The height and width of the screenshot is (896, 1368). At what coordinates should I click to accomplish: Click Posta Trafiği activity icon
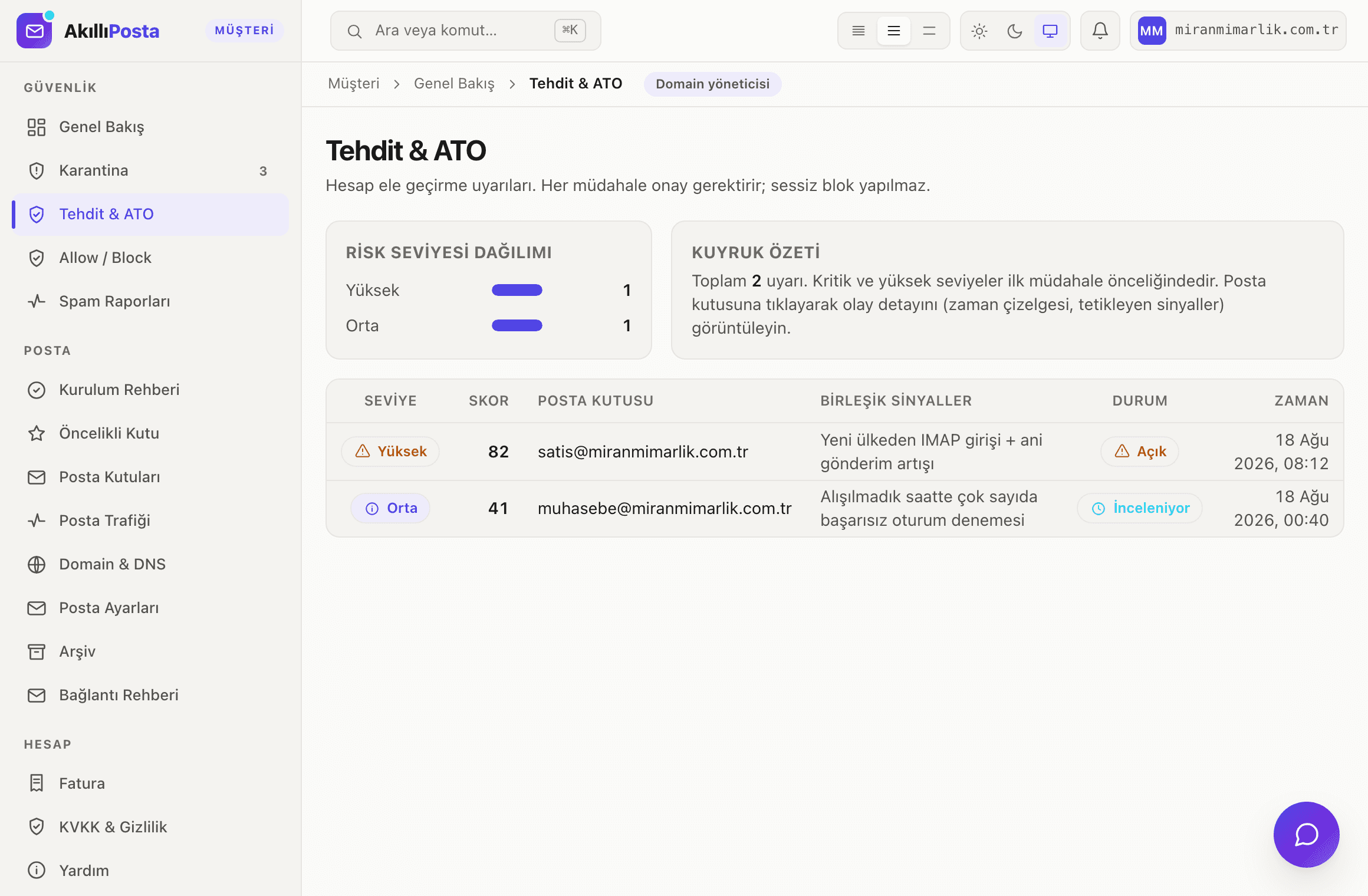point(37,521)
